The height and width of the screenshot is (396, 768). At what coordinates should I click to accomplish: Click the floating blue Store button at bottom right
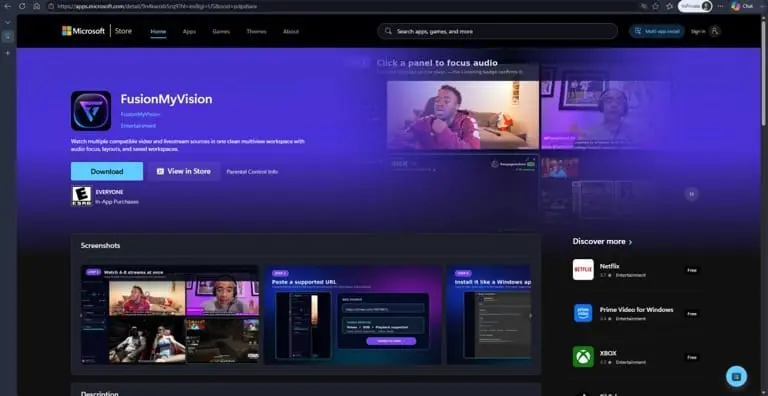click(736, 376)
